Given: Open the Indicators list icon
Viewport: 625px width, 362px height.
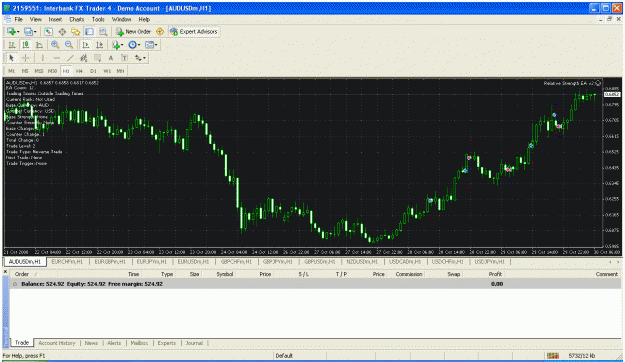Looking at the screenshot, I should tap(116, 45).
